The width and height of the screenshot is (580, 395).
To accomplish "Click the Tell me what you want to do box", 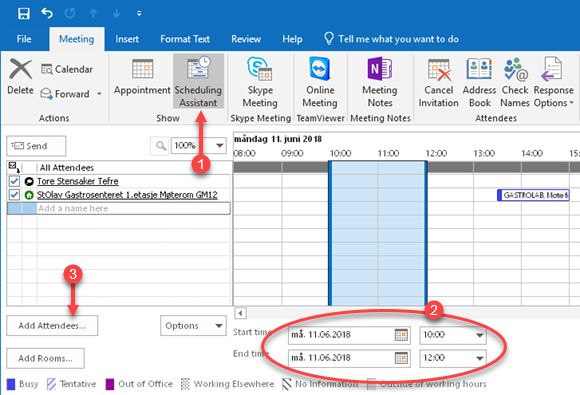I will point(391,39).
